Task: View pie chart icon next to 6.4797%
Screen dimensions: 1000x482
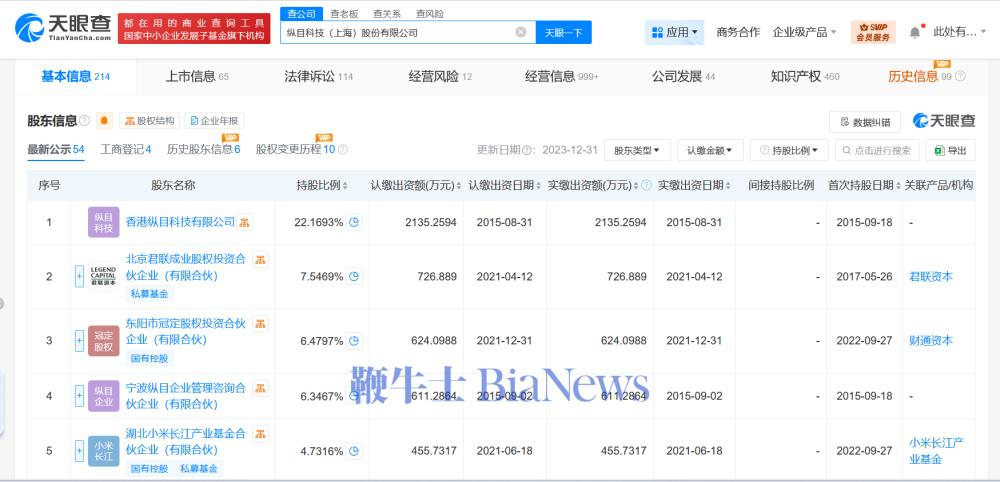Action: click(x=355, y=340)
